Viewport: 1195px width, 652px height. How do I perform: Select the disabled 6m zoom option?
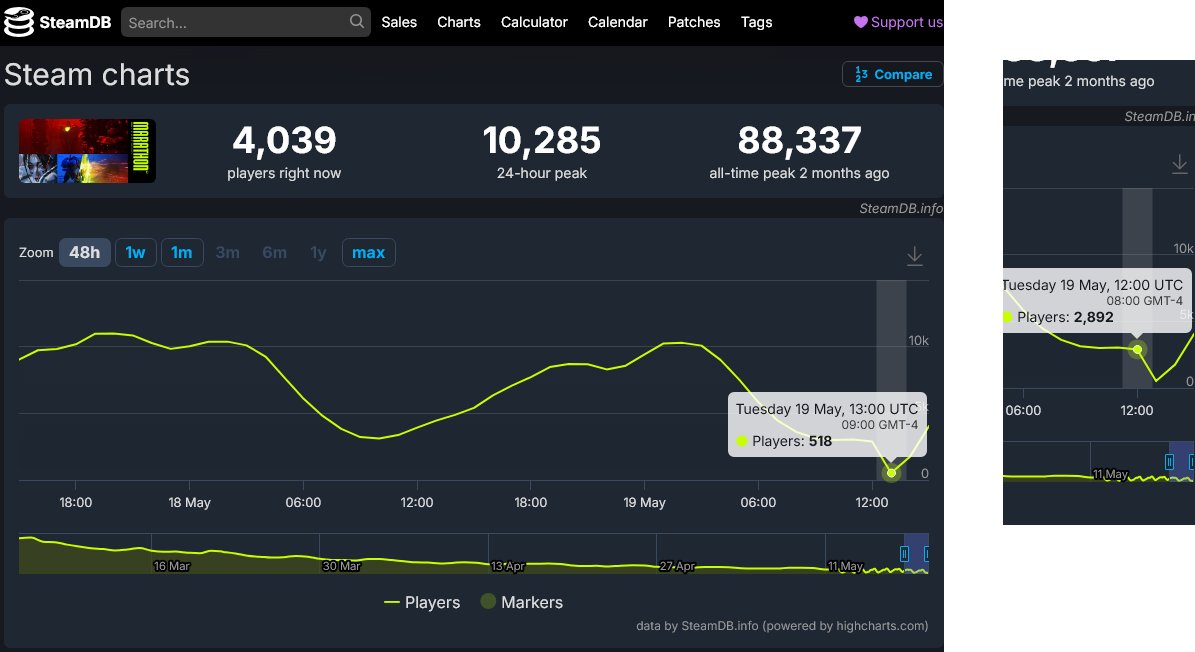(x=274, y=252)
